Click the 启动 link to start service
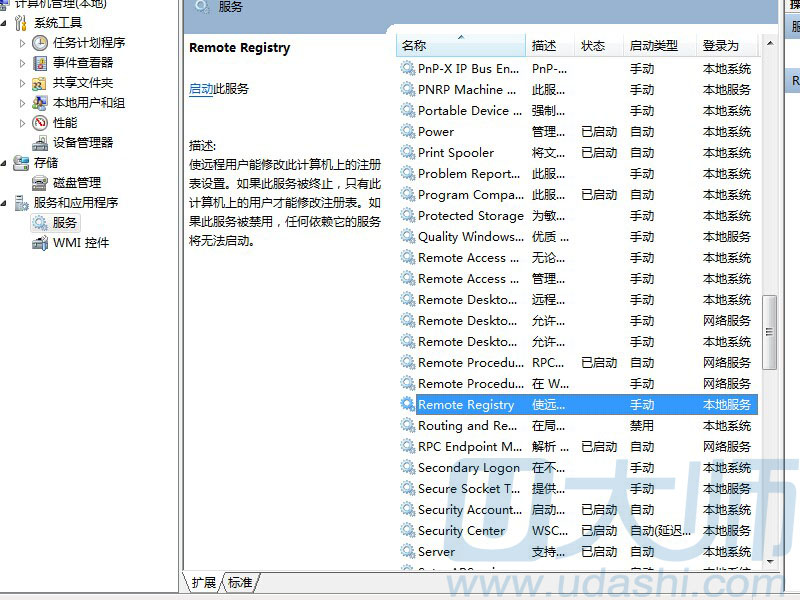The height and width of the screenshot is (600, 800). [201, 89]
